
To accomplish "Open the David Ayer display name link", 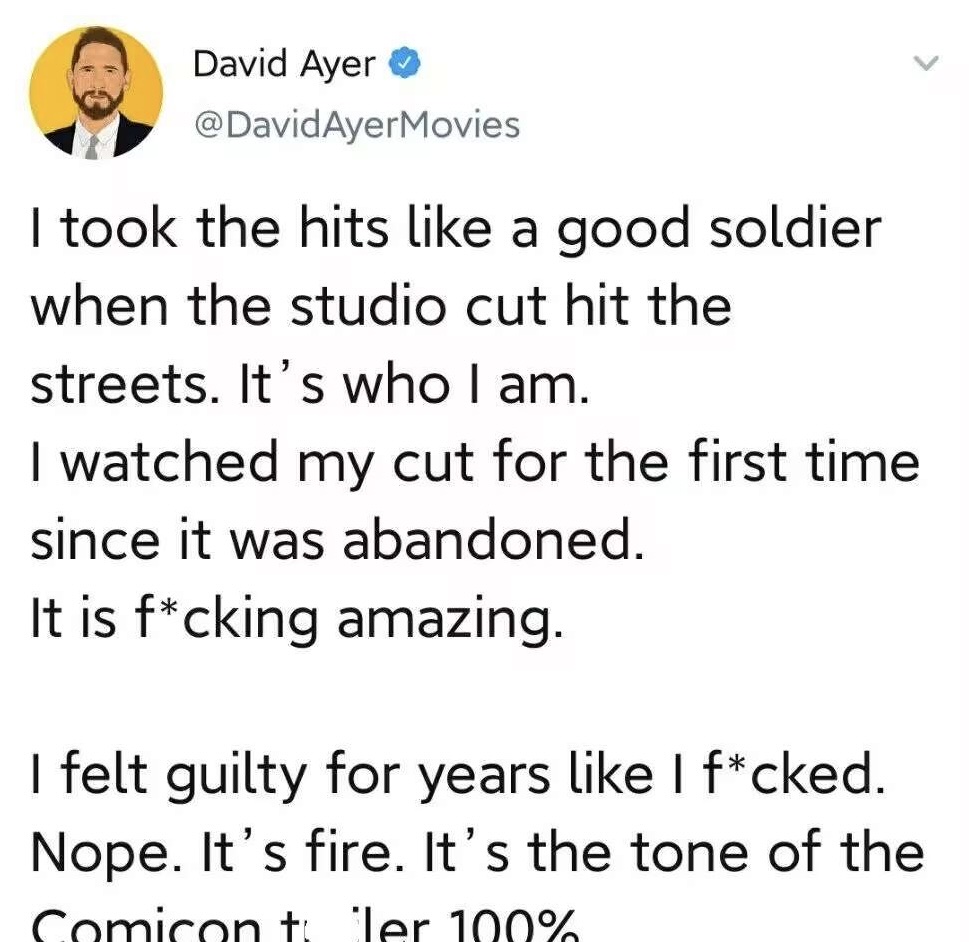I will pos(284,64).
